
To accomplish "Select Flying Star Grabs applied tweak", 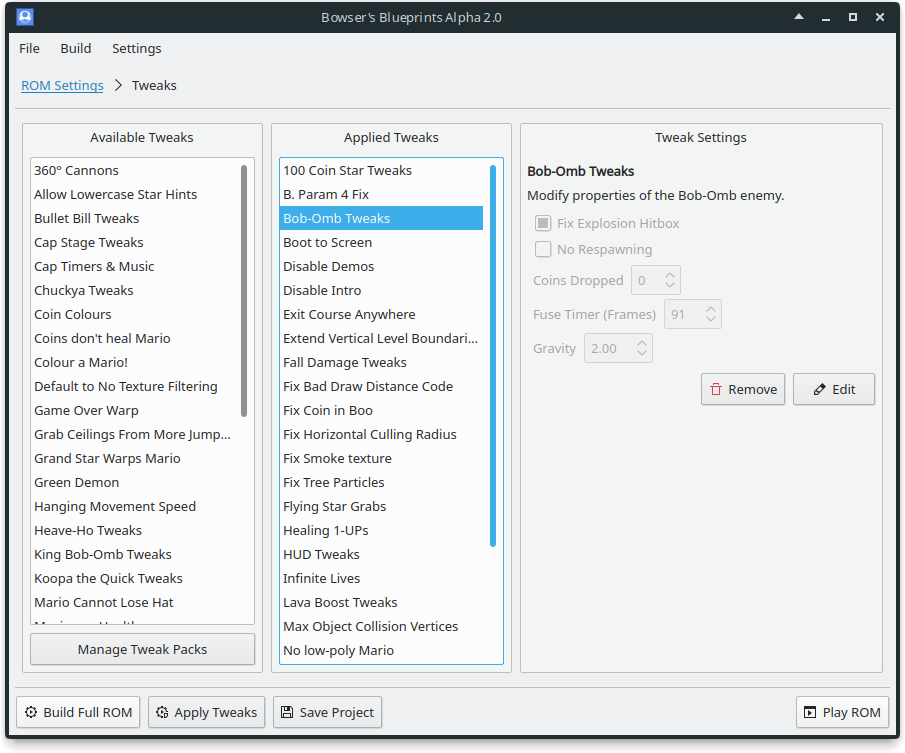I will pyautogui.click(x=382, y=506).
